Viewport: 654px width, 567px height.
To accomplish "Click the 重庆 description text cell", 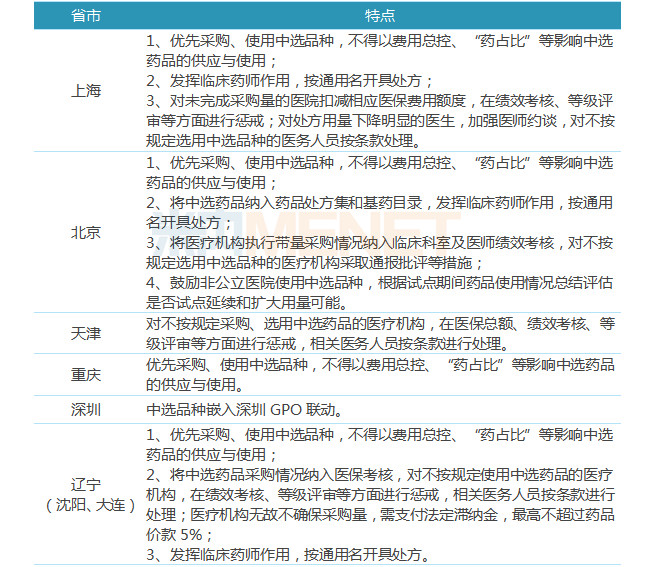I will [x=378, y=374].
